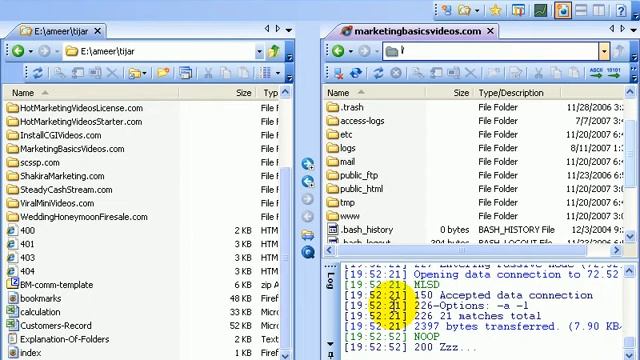This screenshot has height=360, width=640.
Task: Open local folder browse dropdown icon
Action: pos(137,73)
